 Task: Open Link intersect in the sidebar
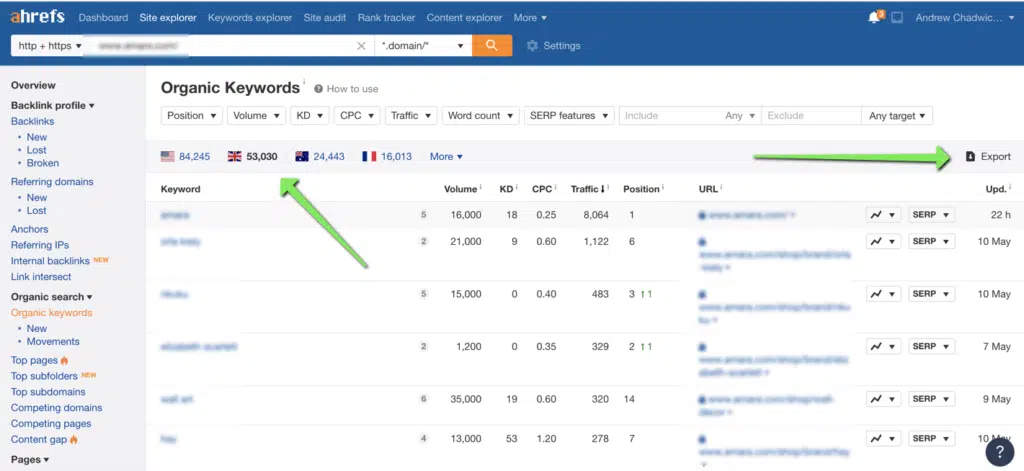(41, 276)
